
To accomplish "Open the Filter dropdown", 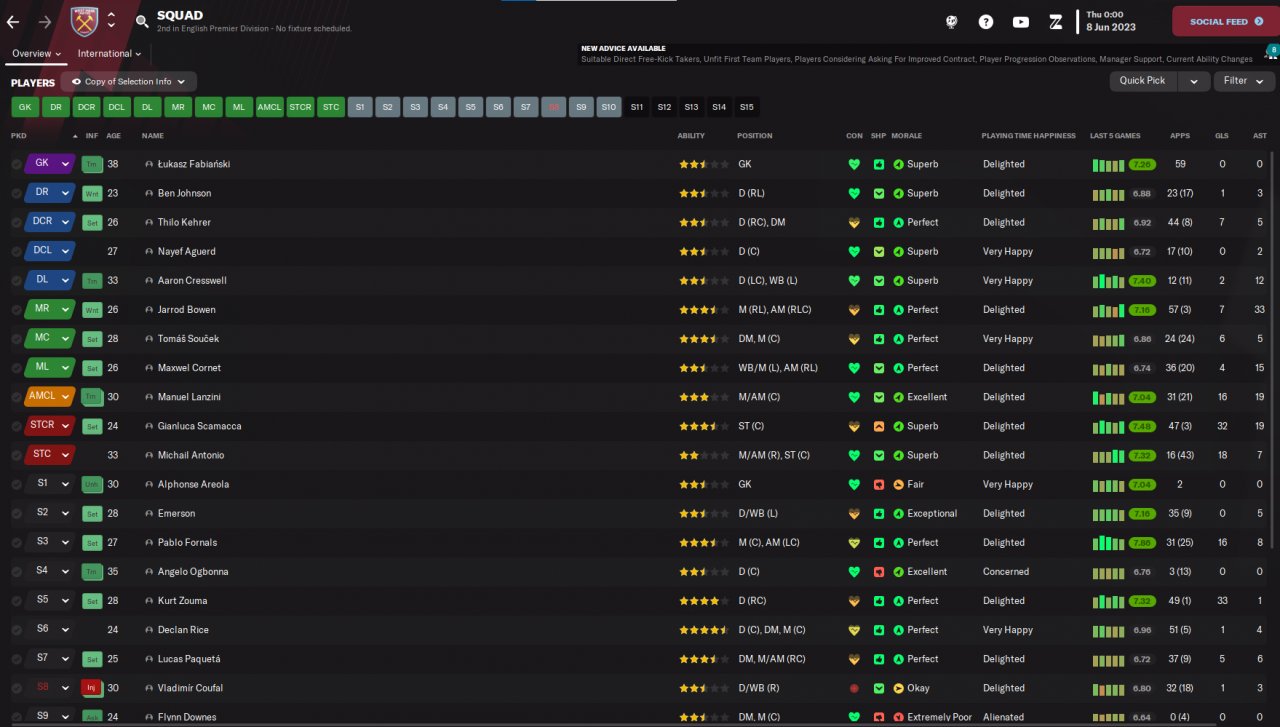I will [1243, 81].
